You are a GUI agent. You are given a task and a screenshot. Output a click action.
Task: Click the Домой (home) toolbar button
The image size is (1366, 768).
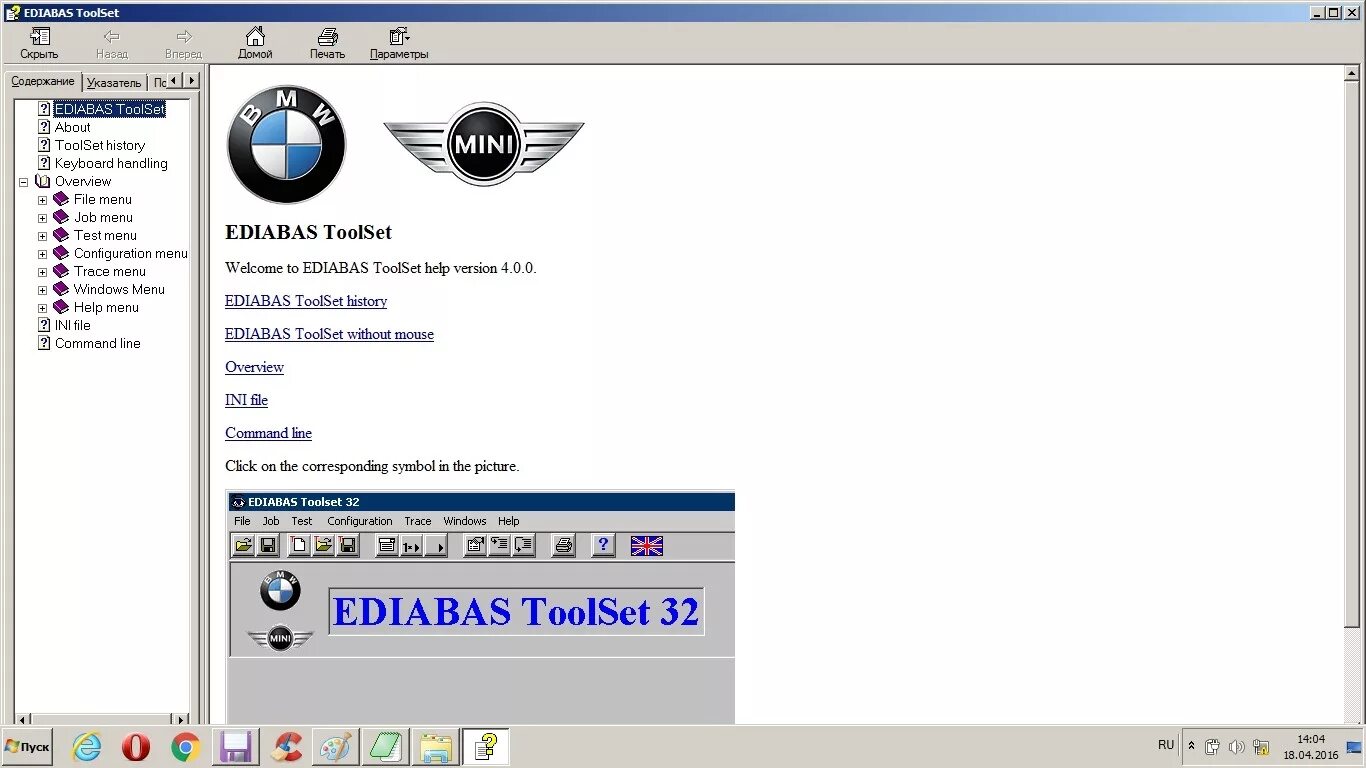[255, 43]
